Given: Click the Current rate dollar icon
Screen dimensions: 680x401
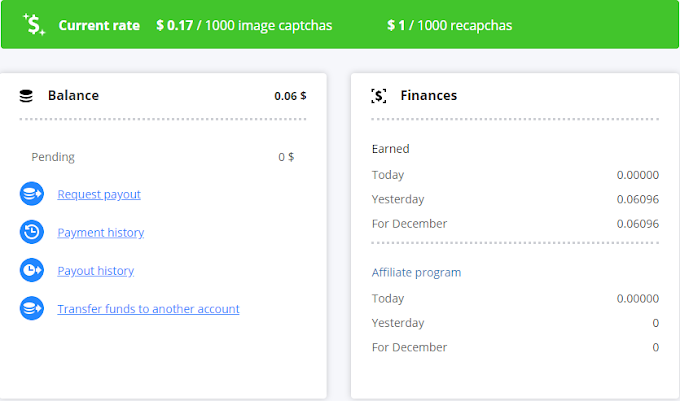Looking at the screenshot, I should [x=35, y=25].
